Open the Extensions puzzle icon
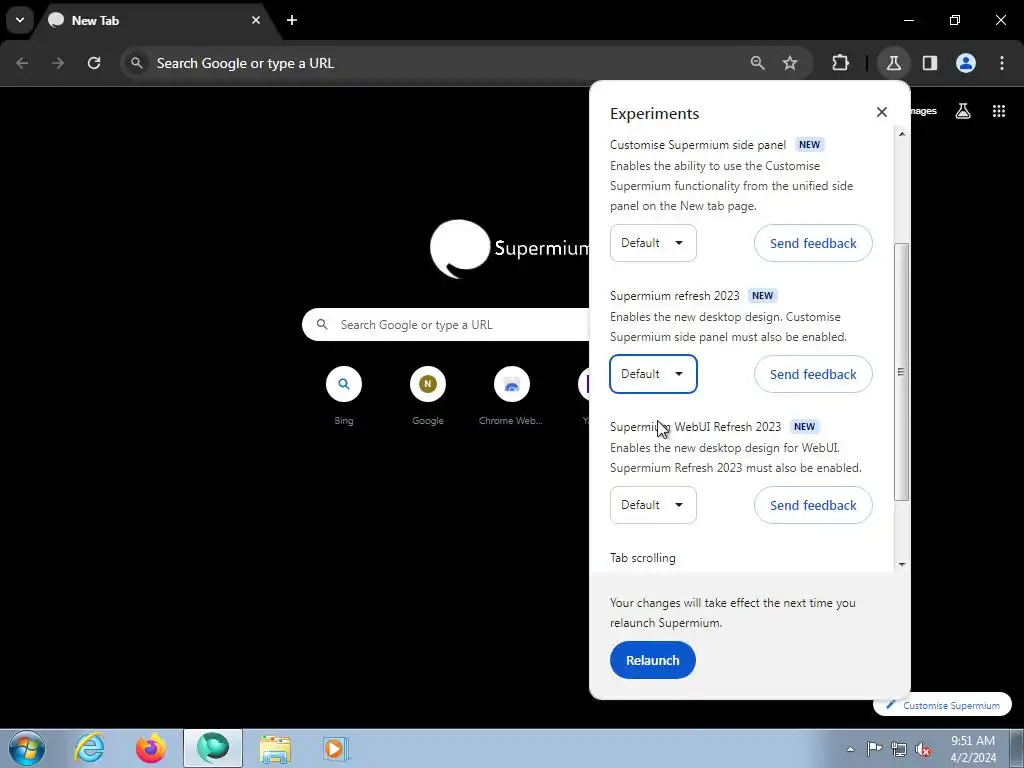1024x768 pixels. [x=840, y=63]
